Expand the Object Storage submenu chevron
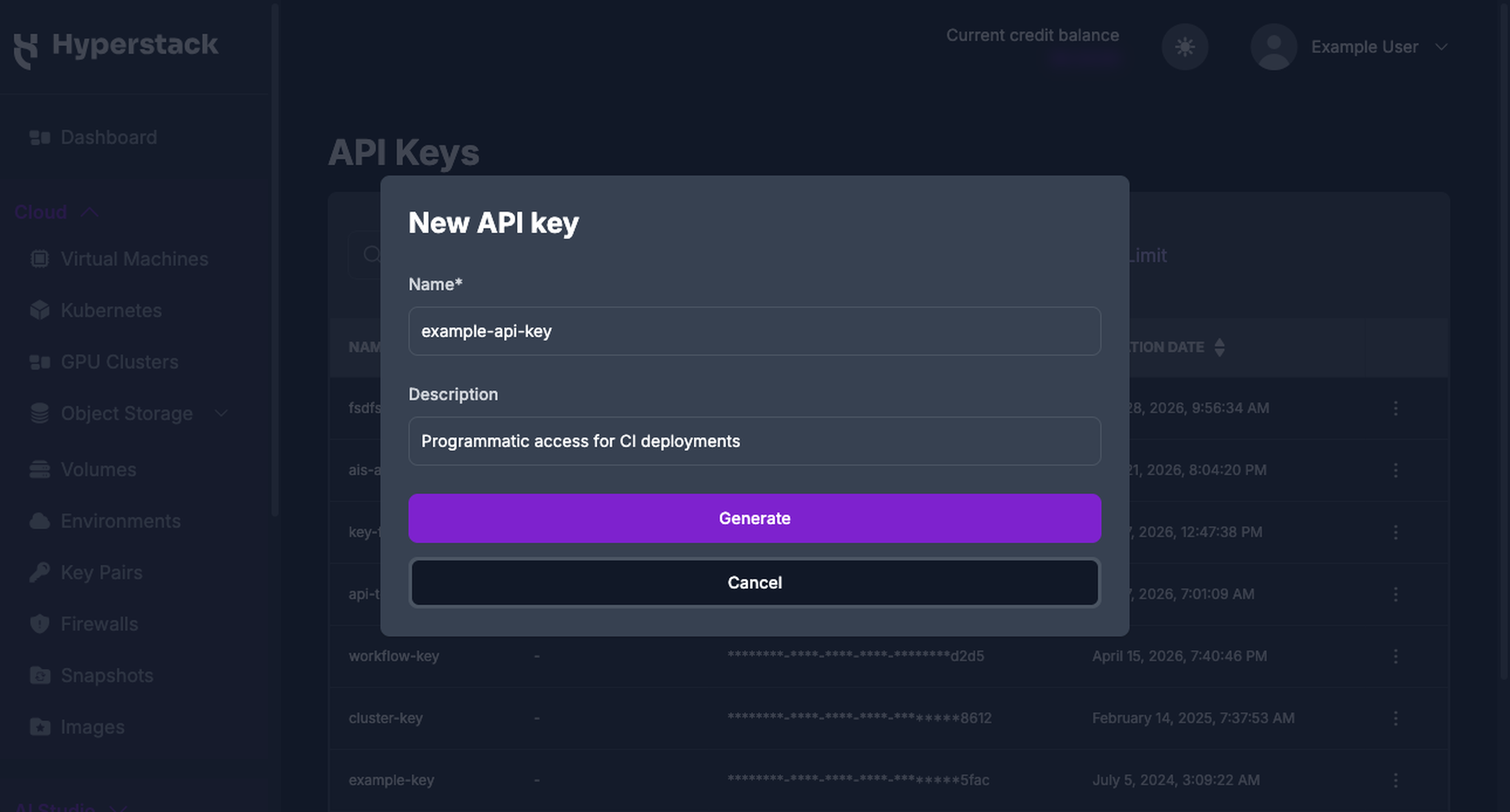The height and width of the screenshot is (812, 1510). point(221,413)
